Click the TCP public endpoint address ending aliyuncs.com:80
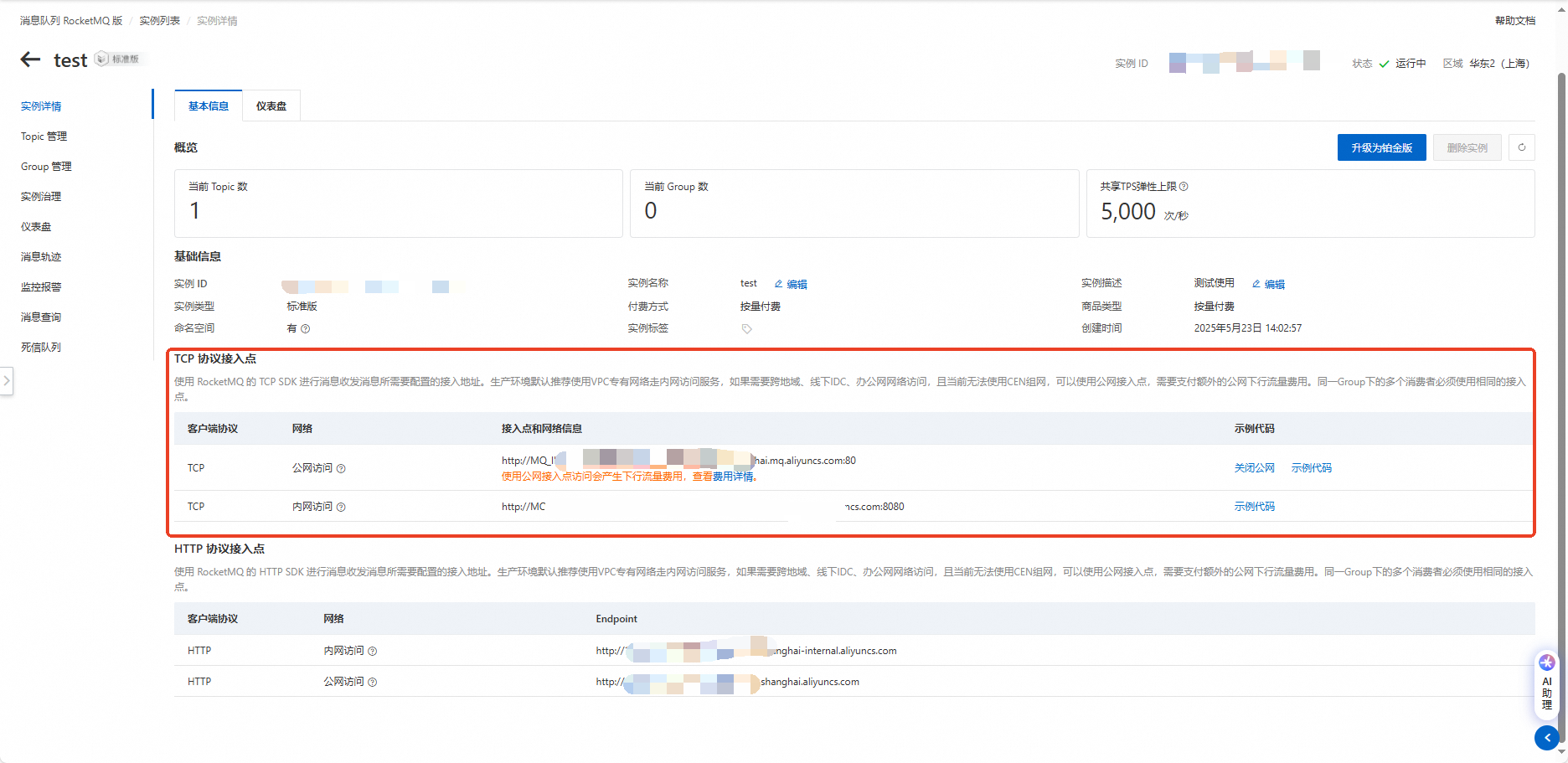 (x=678, y=461)
